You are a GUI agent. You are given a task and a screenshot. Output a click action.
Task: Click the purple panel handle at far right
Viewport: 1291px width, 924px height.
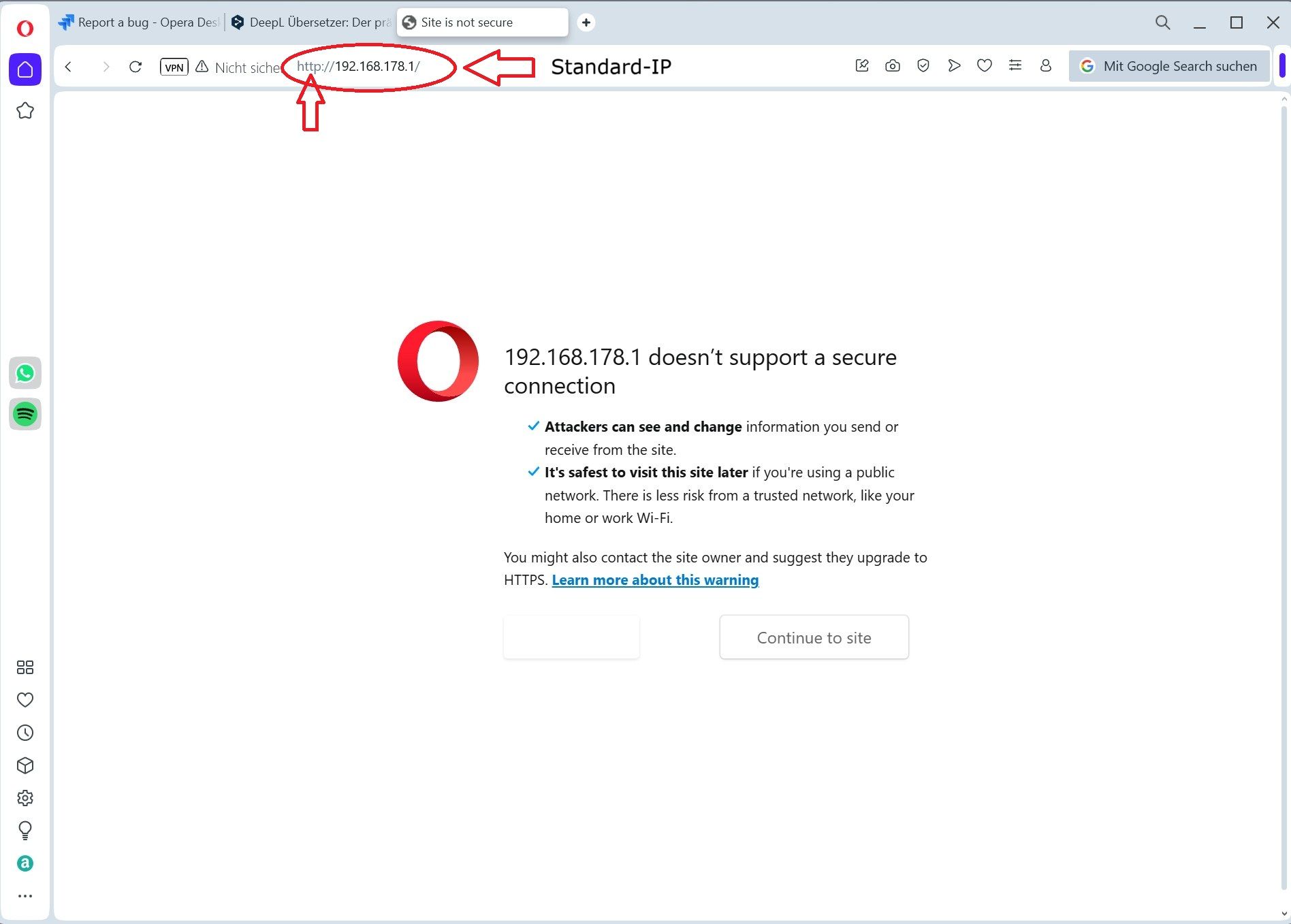(1282, 66)
